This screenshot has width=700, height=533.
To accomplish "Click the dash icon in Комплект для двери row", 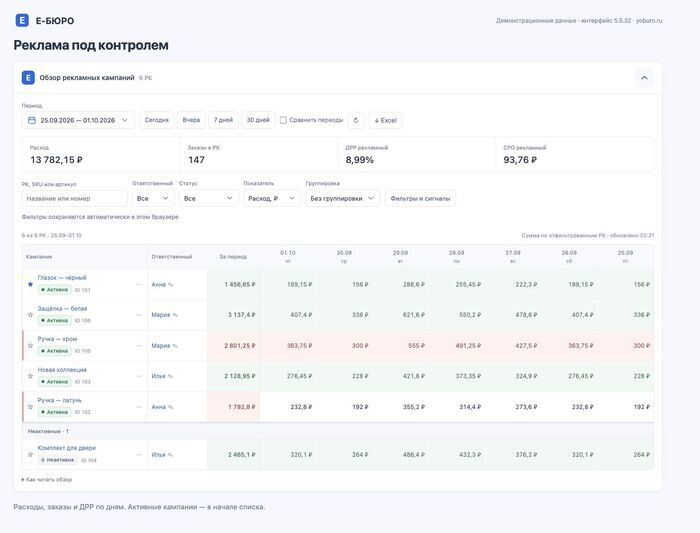I will (x=139, y=454).
